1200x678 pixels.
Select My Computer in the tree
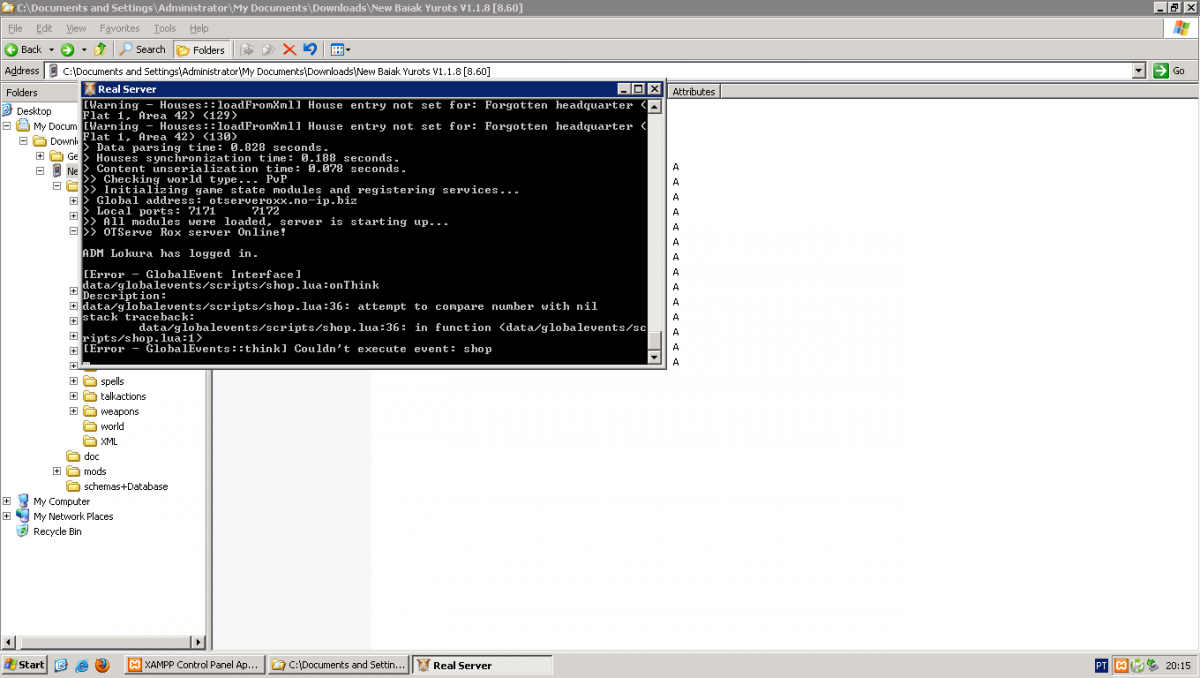point(61,501)
